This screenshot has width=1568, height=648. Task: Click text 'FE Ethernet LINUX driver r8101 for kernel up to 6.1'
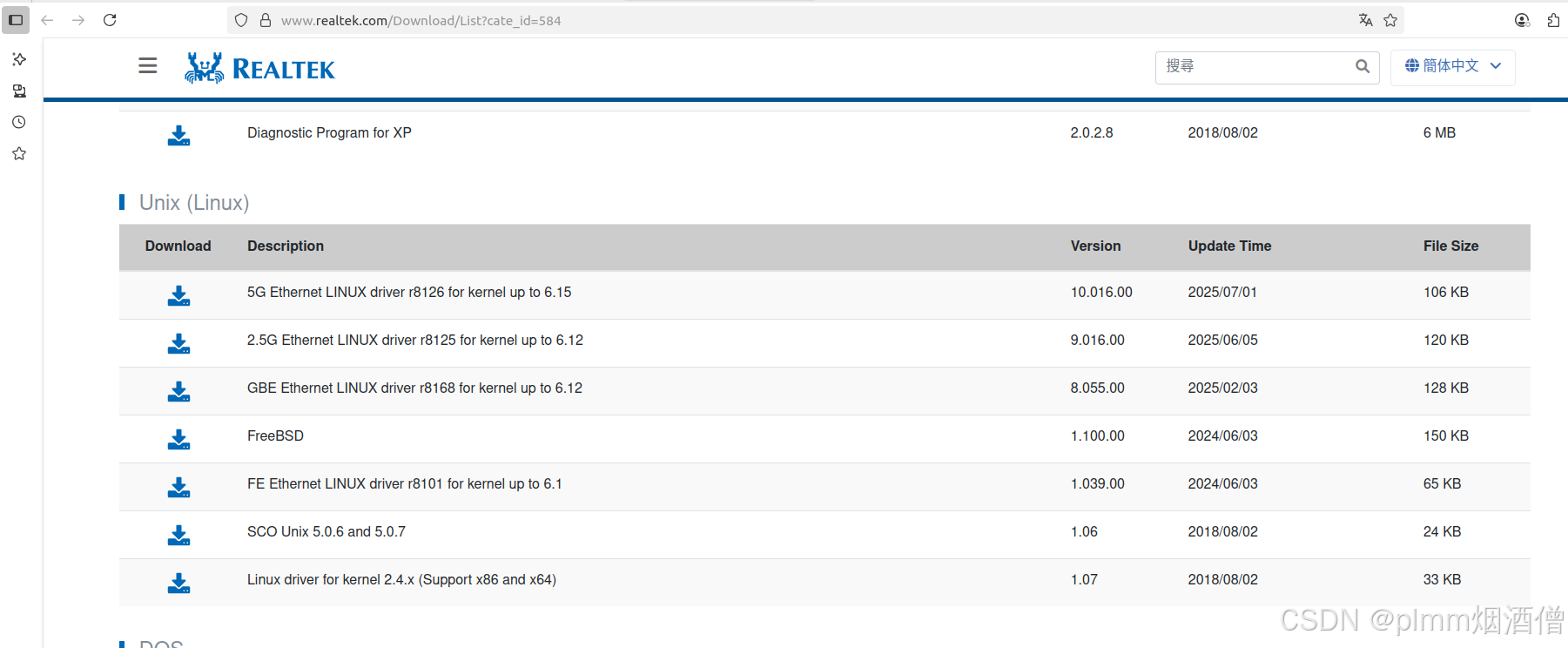click(x=404, y=484)
